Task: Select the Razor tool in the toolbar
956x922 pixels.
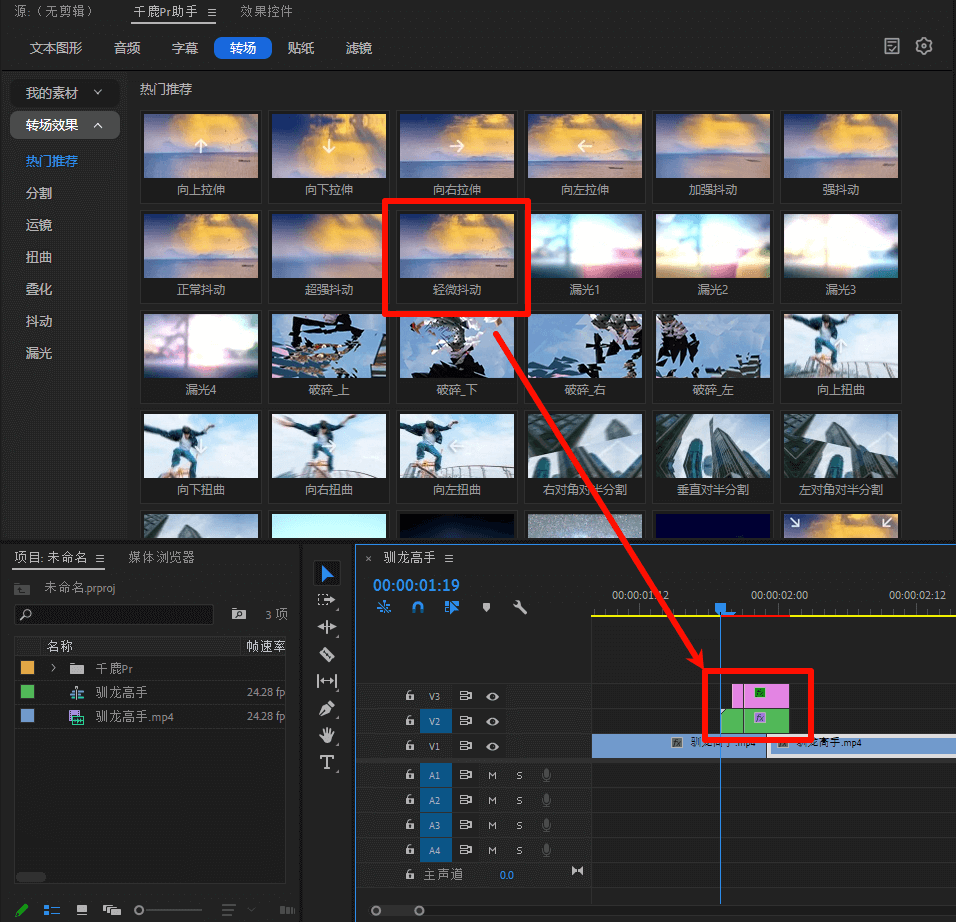Action: click(327, 654)
